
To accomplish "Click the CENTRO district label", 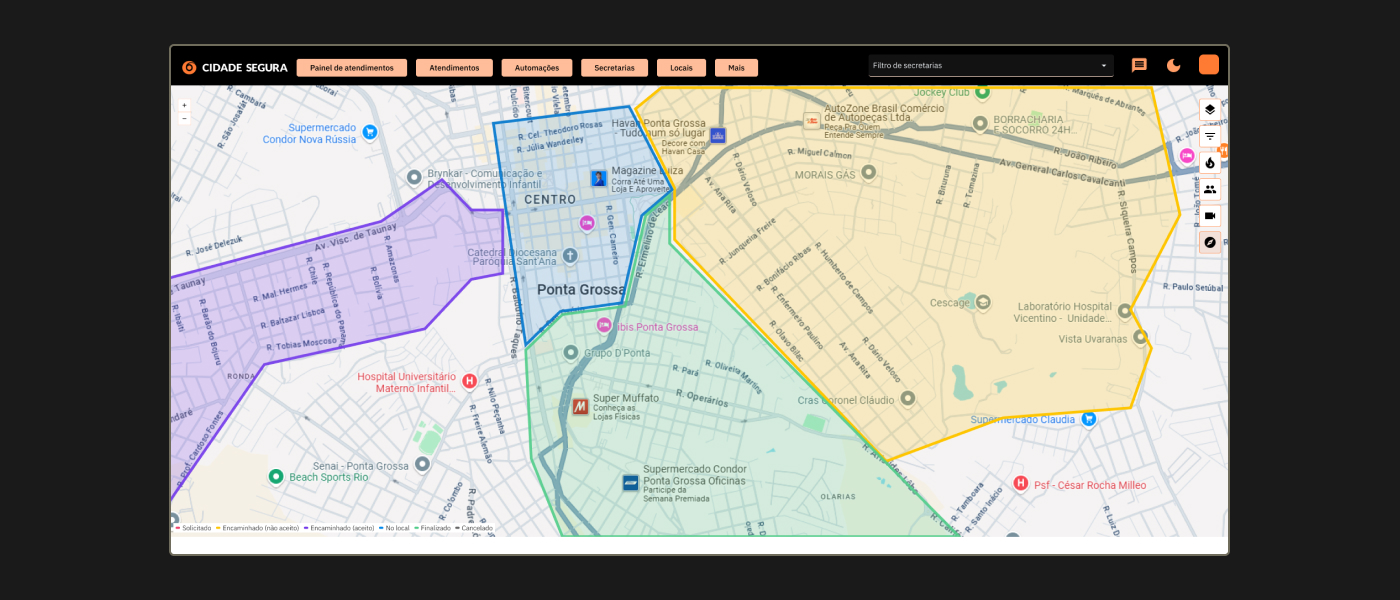I will click(550, 200).
